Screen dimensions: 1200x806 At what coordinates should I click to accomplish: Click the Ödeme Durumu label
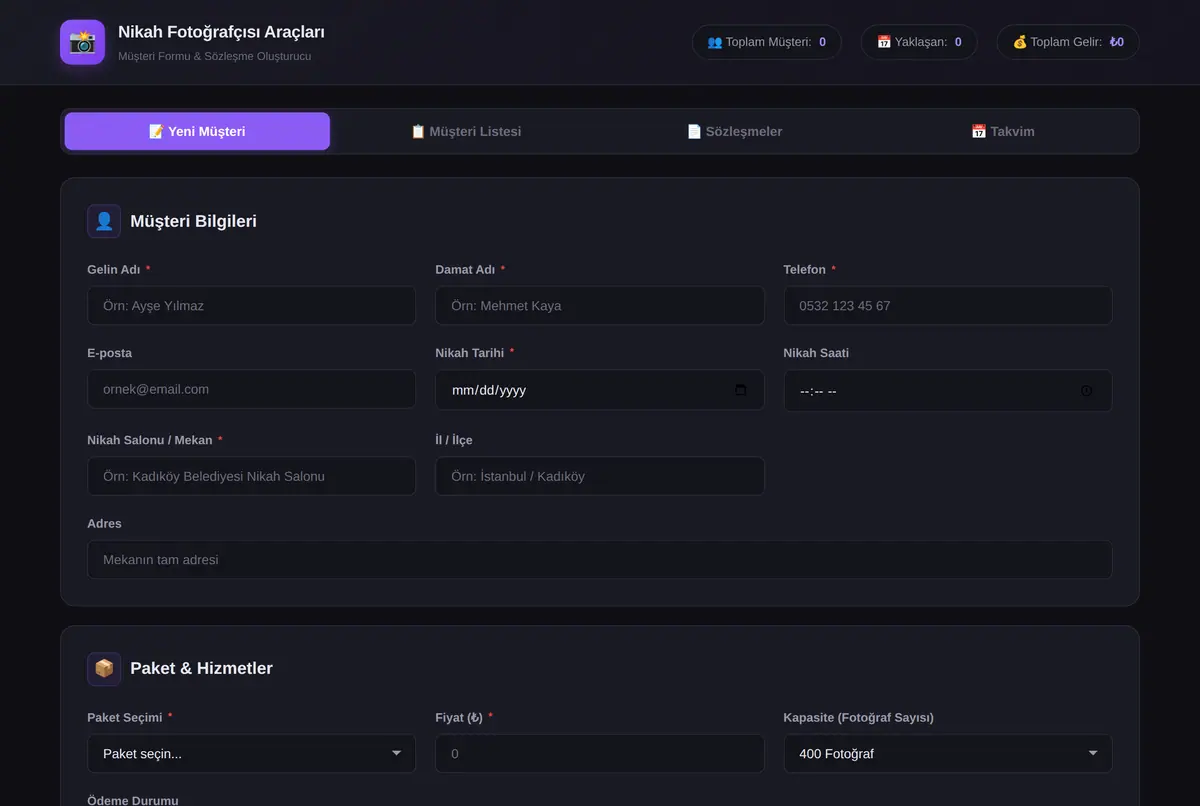(x=133, y=800)
